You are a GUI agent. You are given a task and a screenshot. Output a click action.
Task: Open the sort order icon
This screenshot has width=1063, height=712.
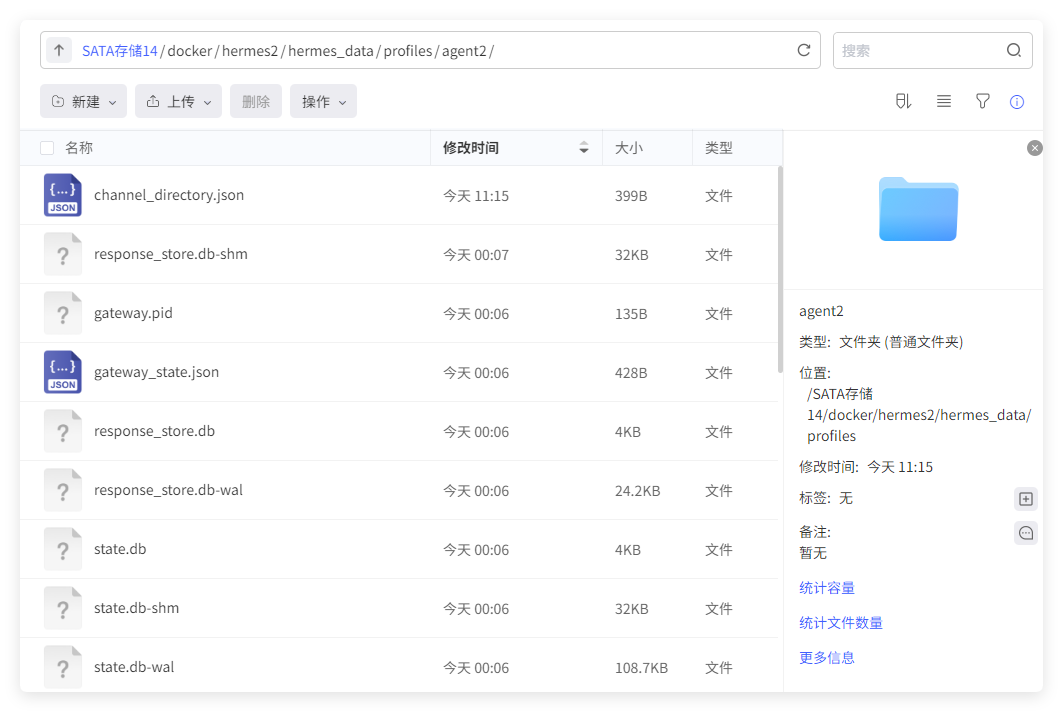(903, 102)
